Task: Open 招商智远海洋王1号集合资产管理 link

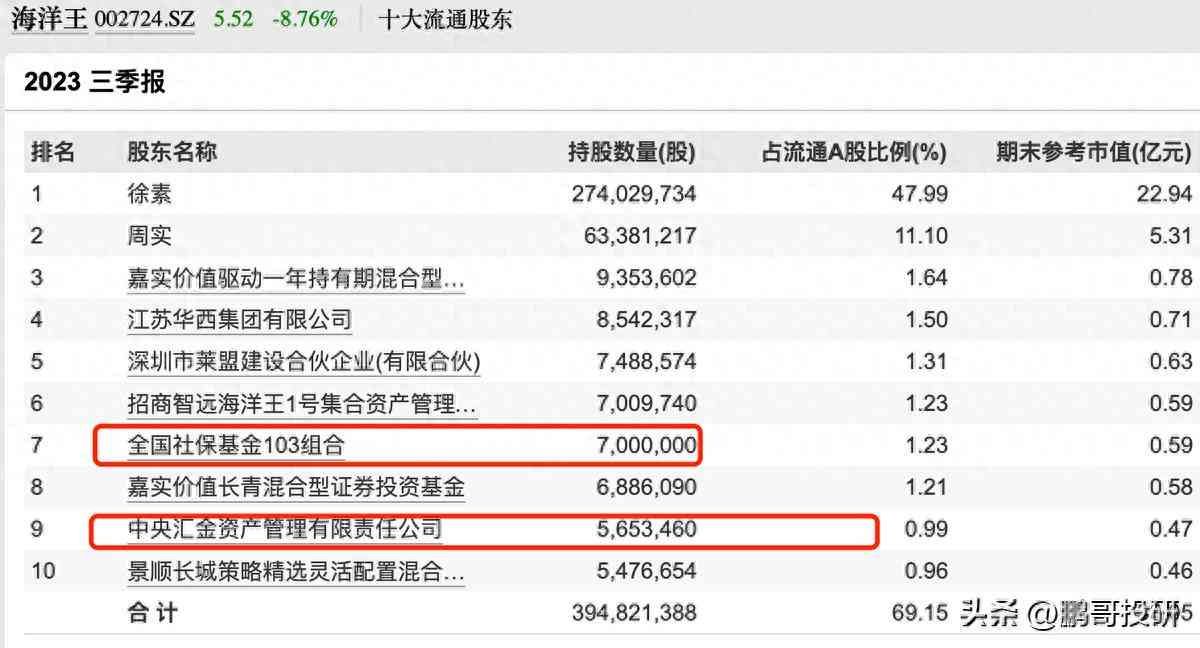Action: (302, 404)
